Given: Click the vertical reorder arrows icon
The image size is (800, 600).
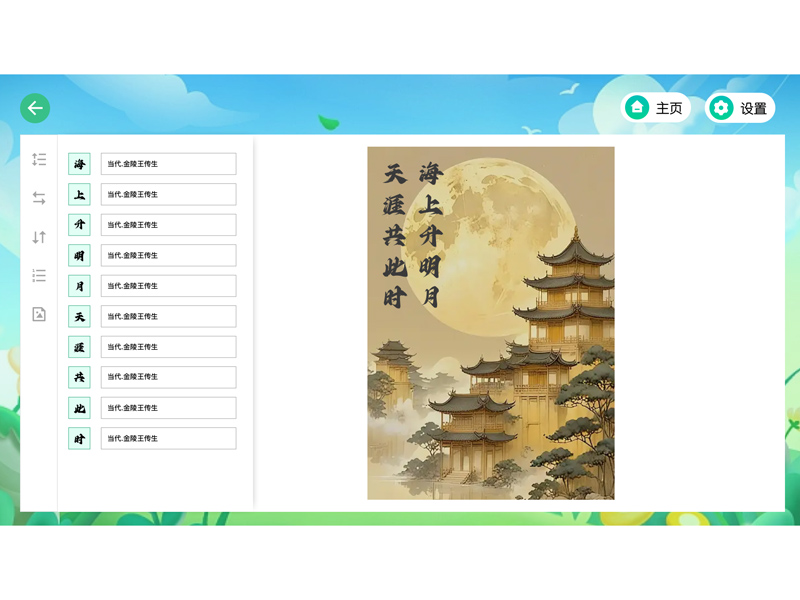Looking at the screenshot, I should (x=39, y=237).
